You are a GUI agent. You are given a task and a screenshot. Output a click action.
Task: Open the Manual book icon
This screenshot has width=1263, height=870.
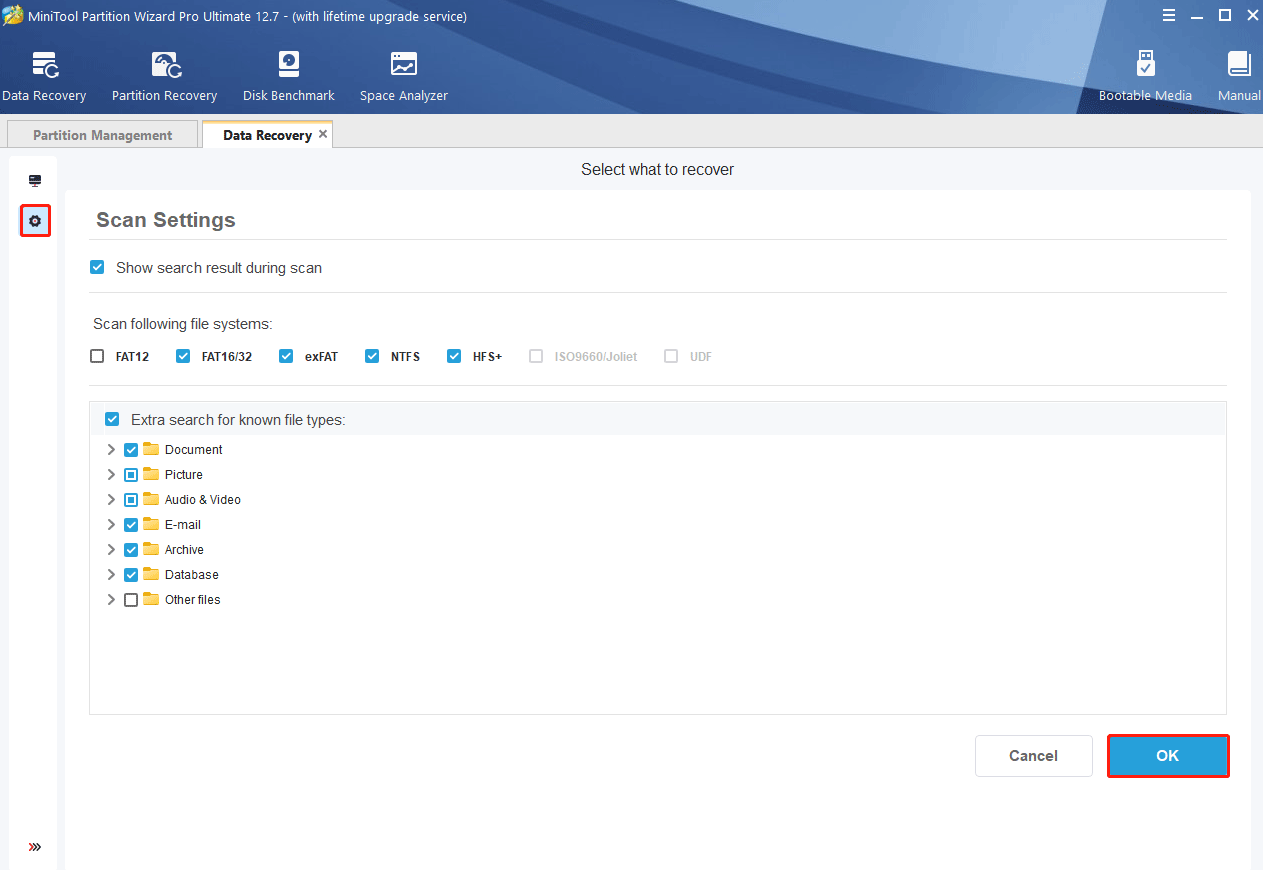[x=1239, y=65]
